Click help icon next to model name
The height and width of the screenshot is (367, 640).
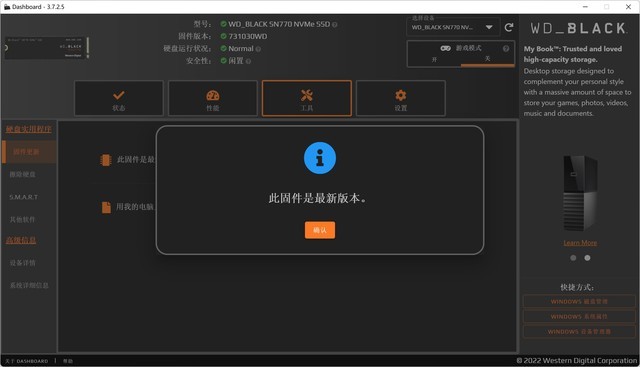point(335,24)
